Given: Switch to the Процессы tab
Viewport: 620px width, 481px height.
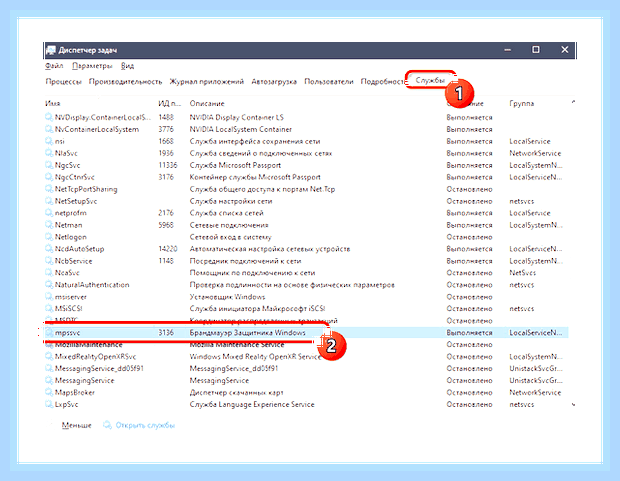Looking at the screenshot, I should click(63, 81).
